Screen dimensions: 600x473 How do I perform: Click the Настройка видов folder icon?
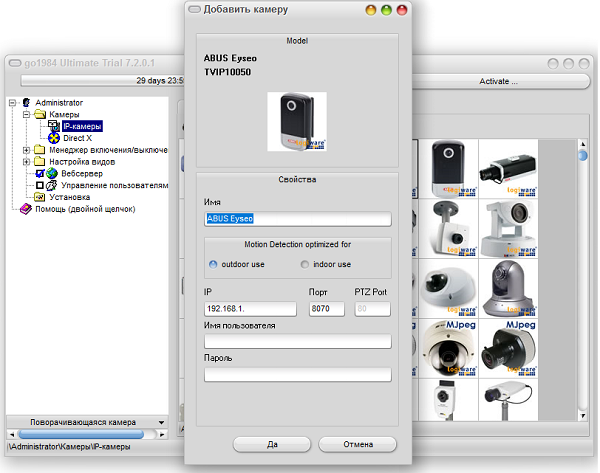[x=40, y=161]
